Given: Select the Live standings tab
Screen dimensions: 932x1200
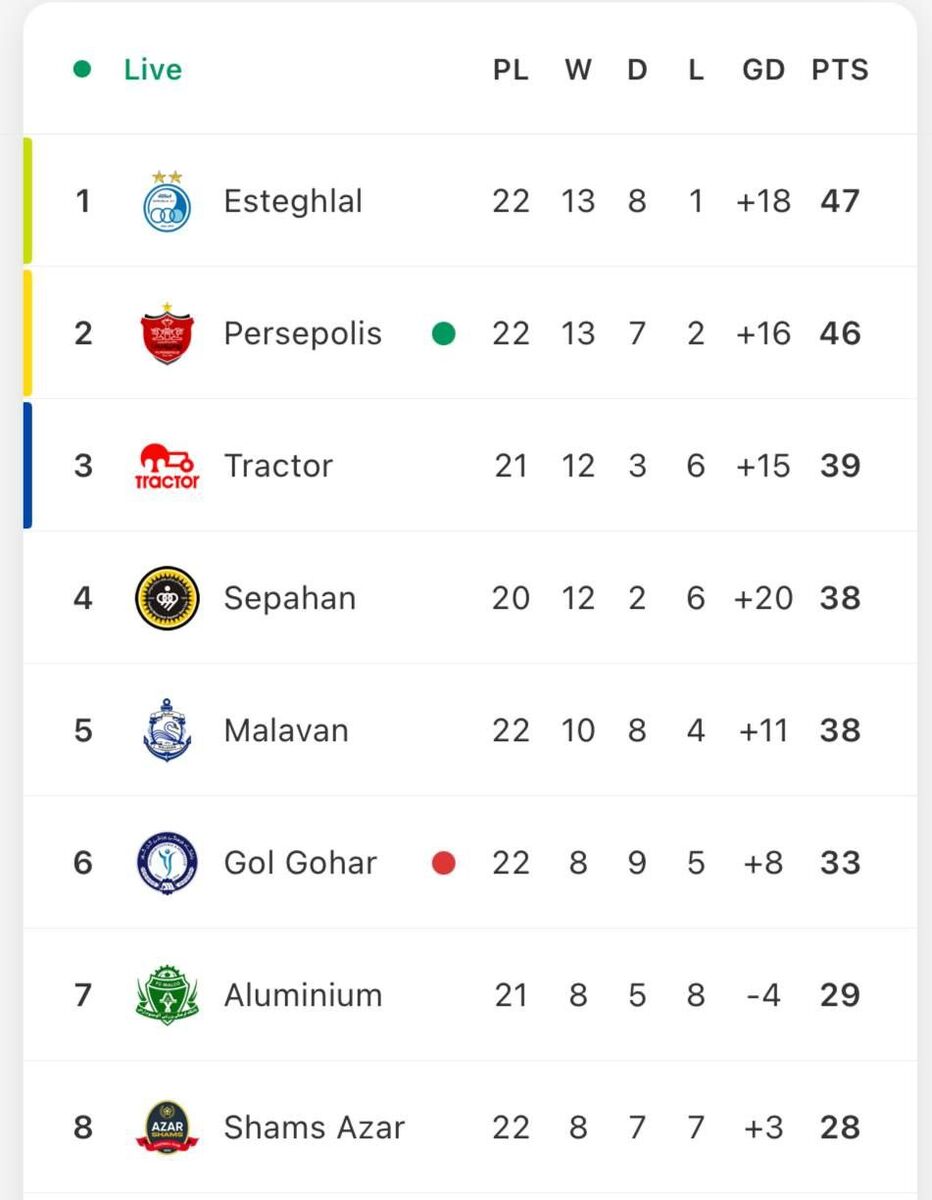Looking at the screenshot, I should 152,70.
